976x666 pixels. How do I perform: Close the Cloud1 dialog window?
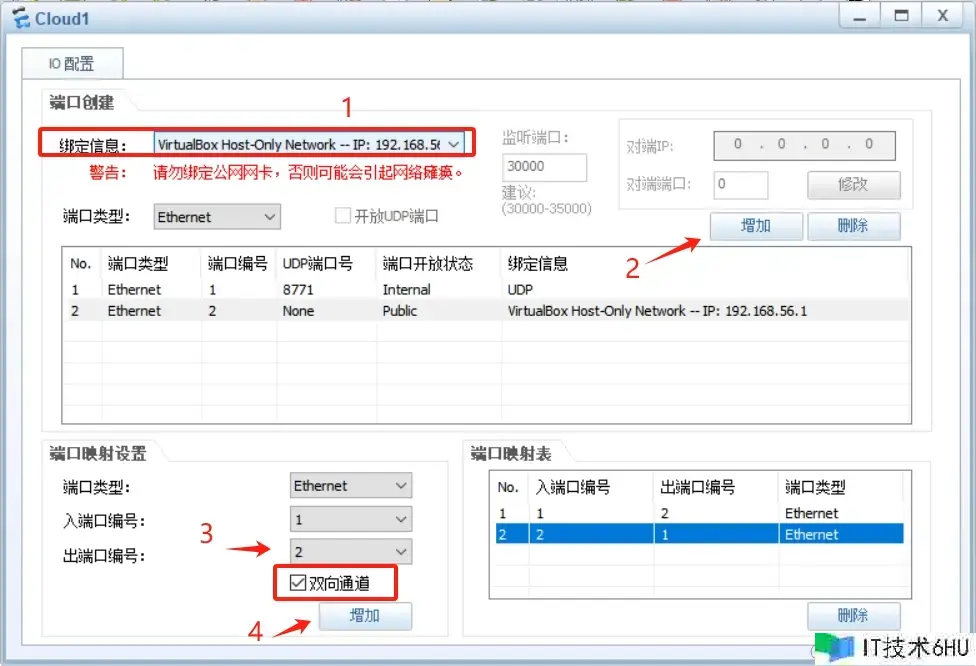point(942,16)
